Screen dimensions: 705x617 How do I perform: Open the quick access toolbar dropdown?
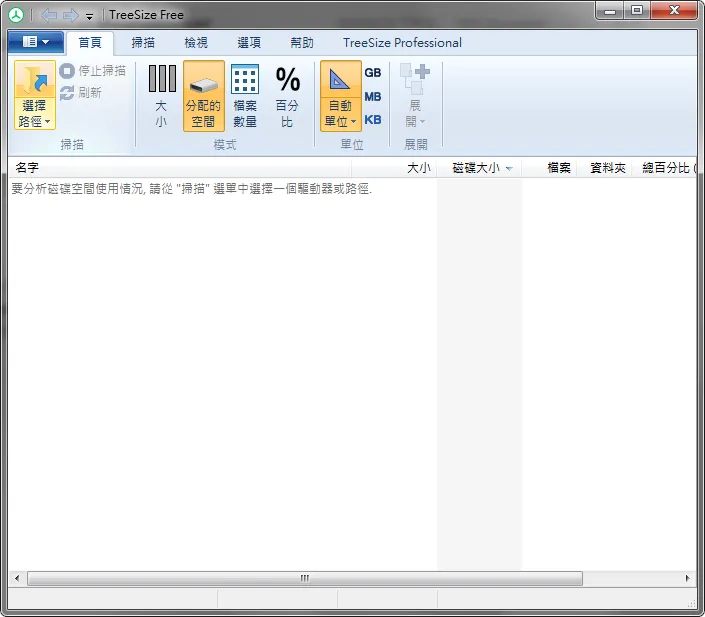pos(89,17)
